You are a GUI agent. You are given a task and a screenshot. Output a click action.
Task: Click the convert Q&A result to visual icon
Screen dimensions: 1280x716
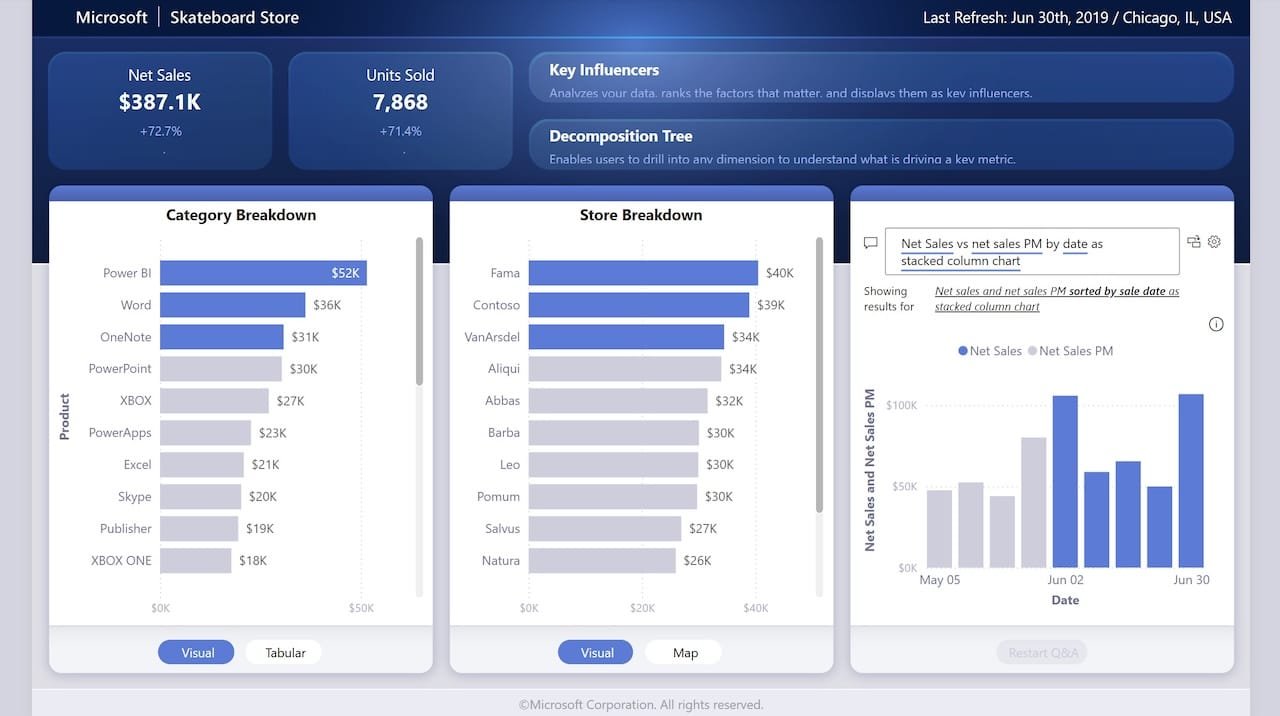(1193, 241)
